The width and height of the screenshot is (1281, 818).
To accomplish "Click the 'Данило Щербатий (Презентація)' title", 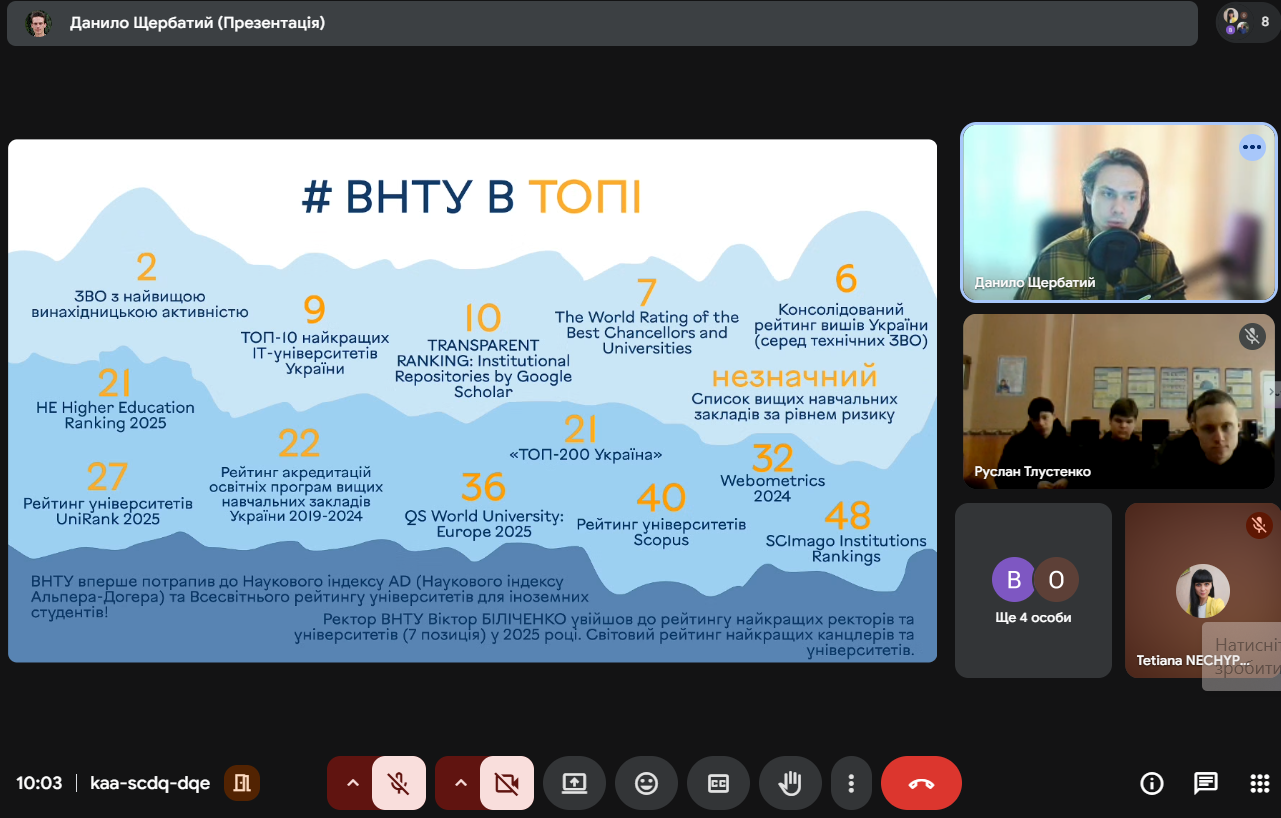I will pos(197,23).
